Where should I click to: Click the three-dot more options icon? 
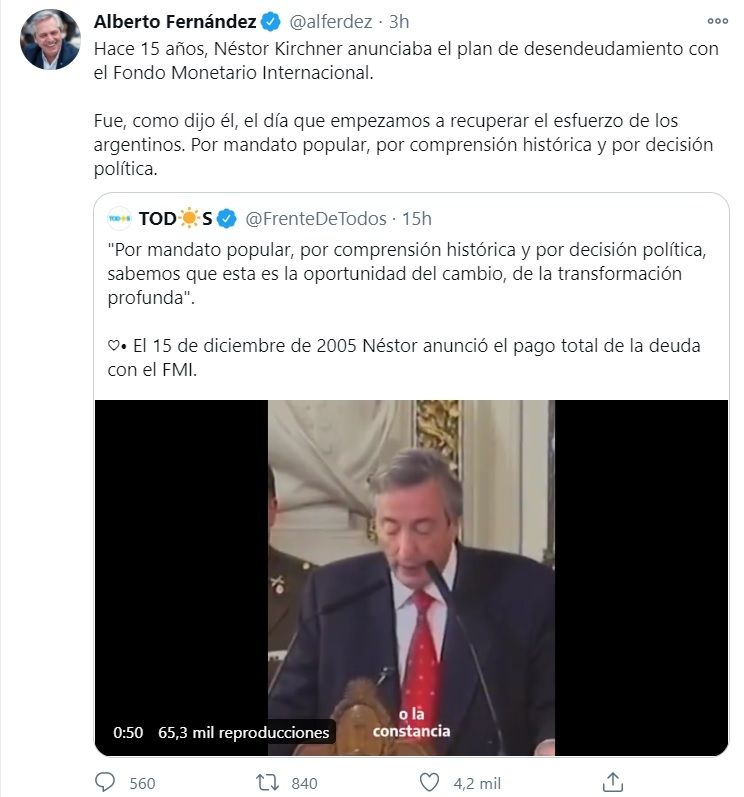point(717,21)
